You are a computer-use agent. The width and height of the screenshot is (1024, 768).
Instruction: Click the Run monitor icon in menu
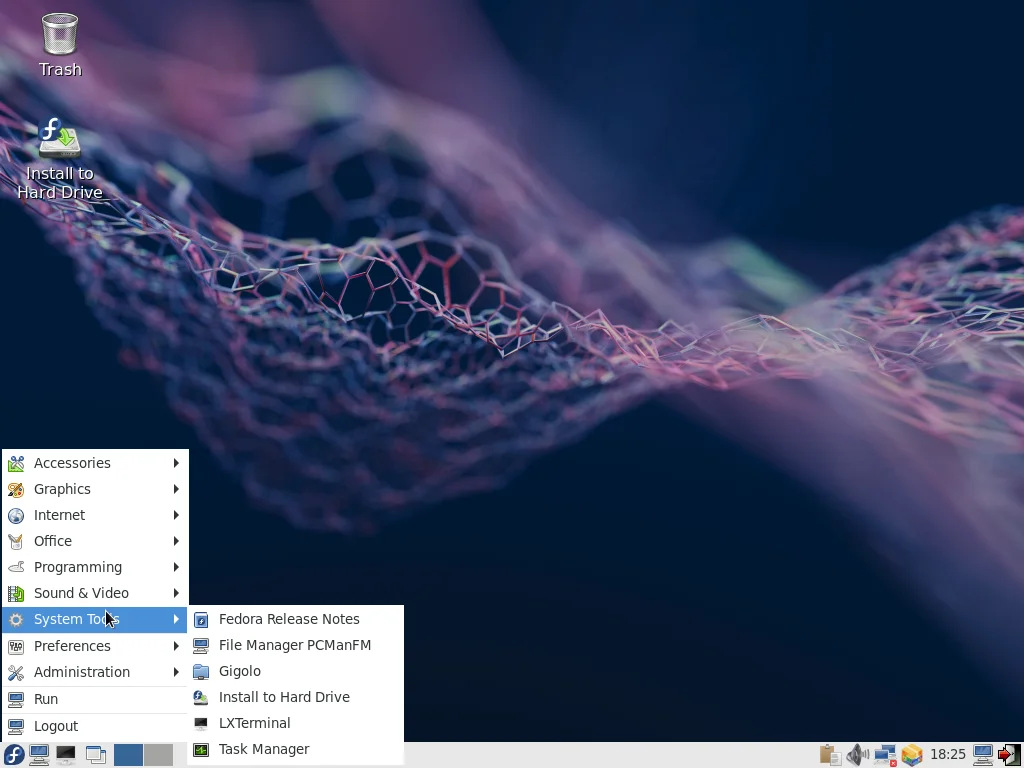16,699
